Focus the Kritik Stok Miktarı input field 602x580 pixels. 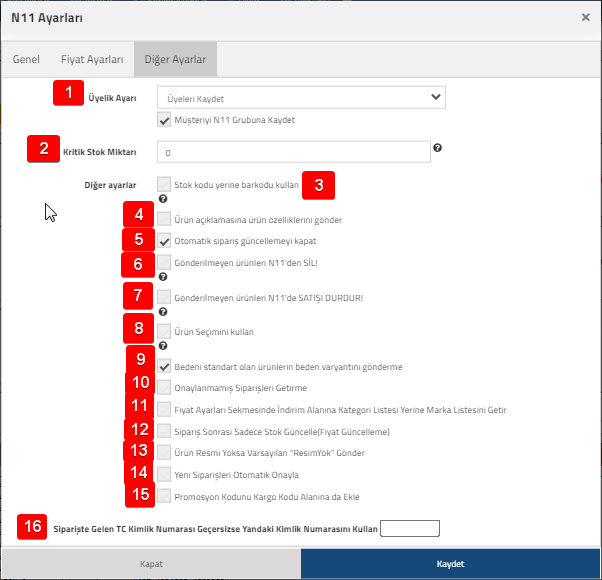(x=294, y=152)
